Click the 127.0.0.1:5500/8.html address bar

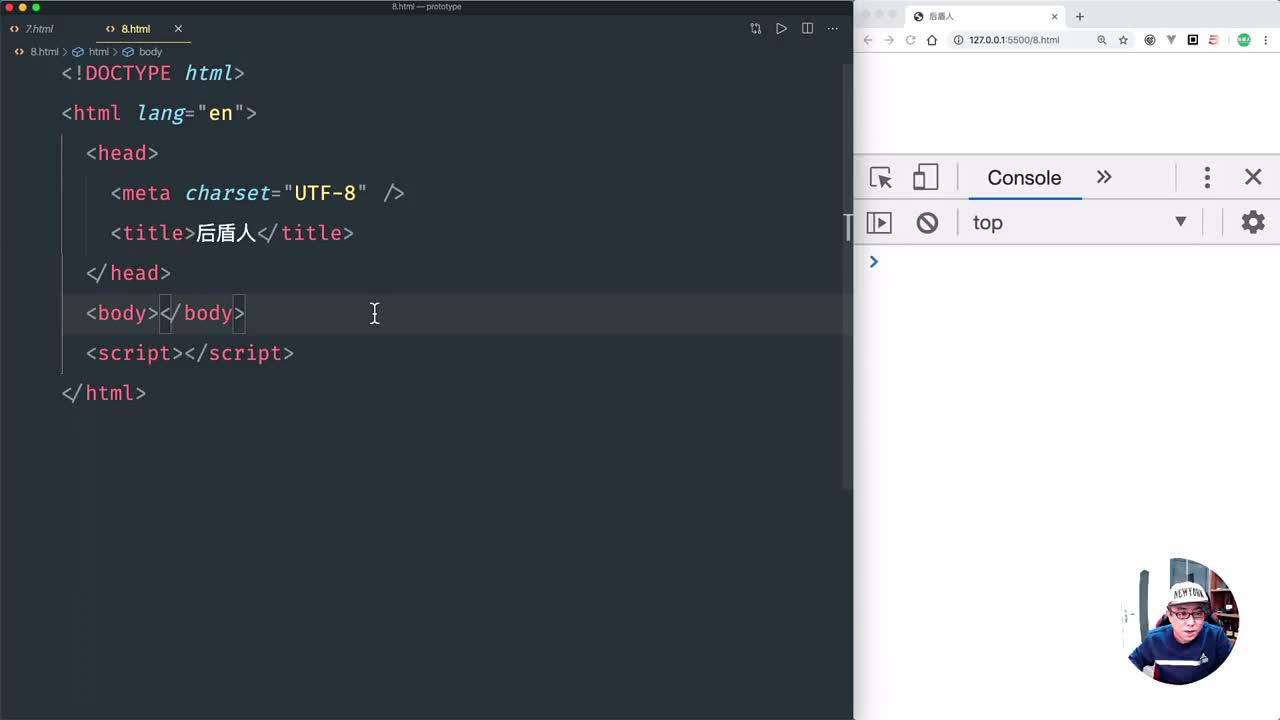point(1014,40)
